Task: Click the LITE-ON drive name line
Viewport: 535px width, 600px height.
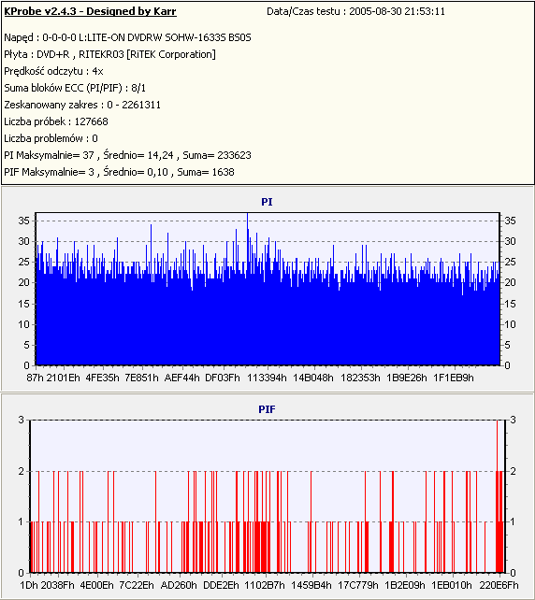Action: [127, 38]
